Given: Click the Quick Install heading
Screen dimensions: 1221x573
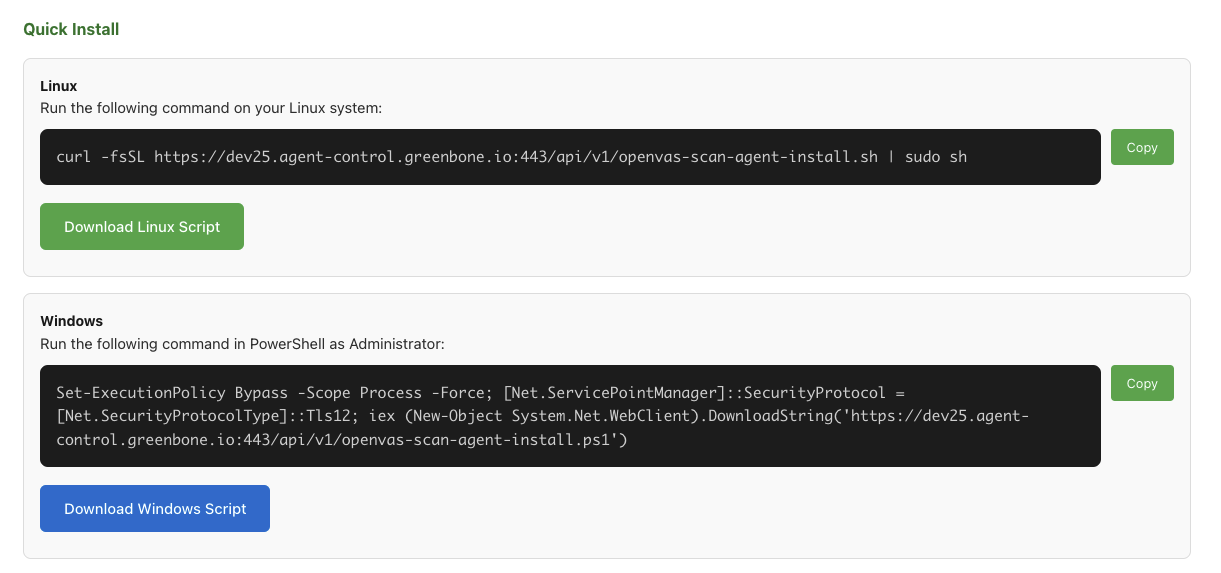Looking at the screenshot, I should 71,30.
